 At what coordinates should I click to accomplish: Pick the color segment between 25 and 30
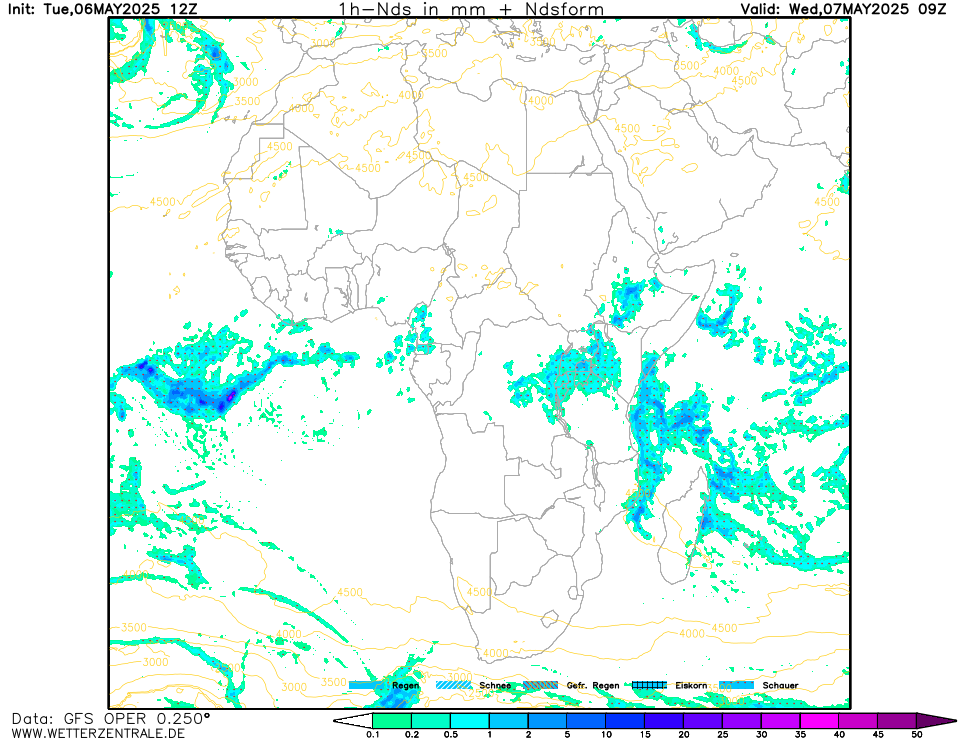[741, 721]
